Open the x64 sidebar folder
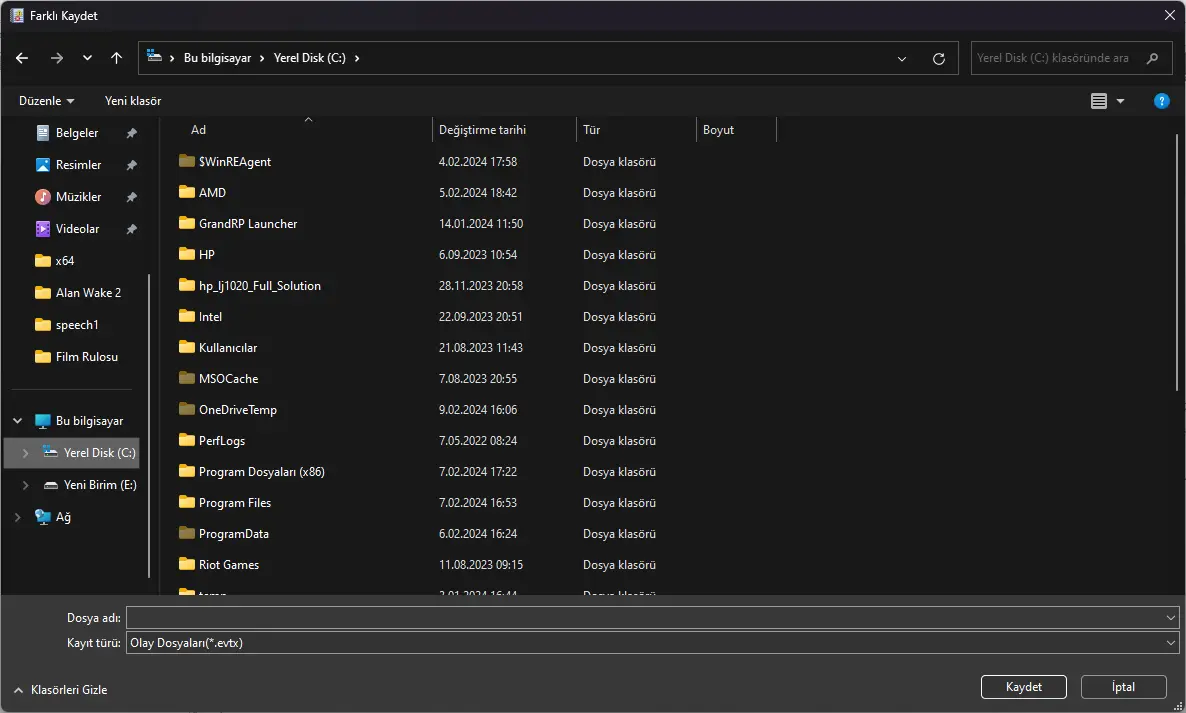This screenshot has width=1186, height=713. [x=65, y=261]
